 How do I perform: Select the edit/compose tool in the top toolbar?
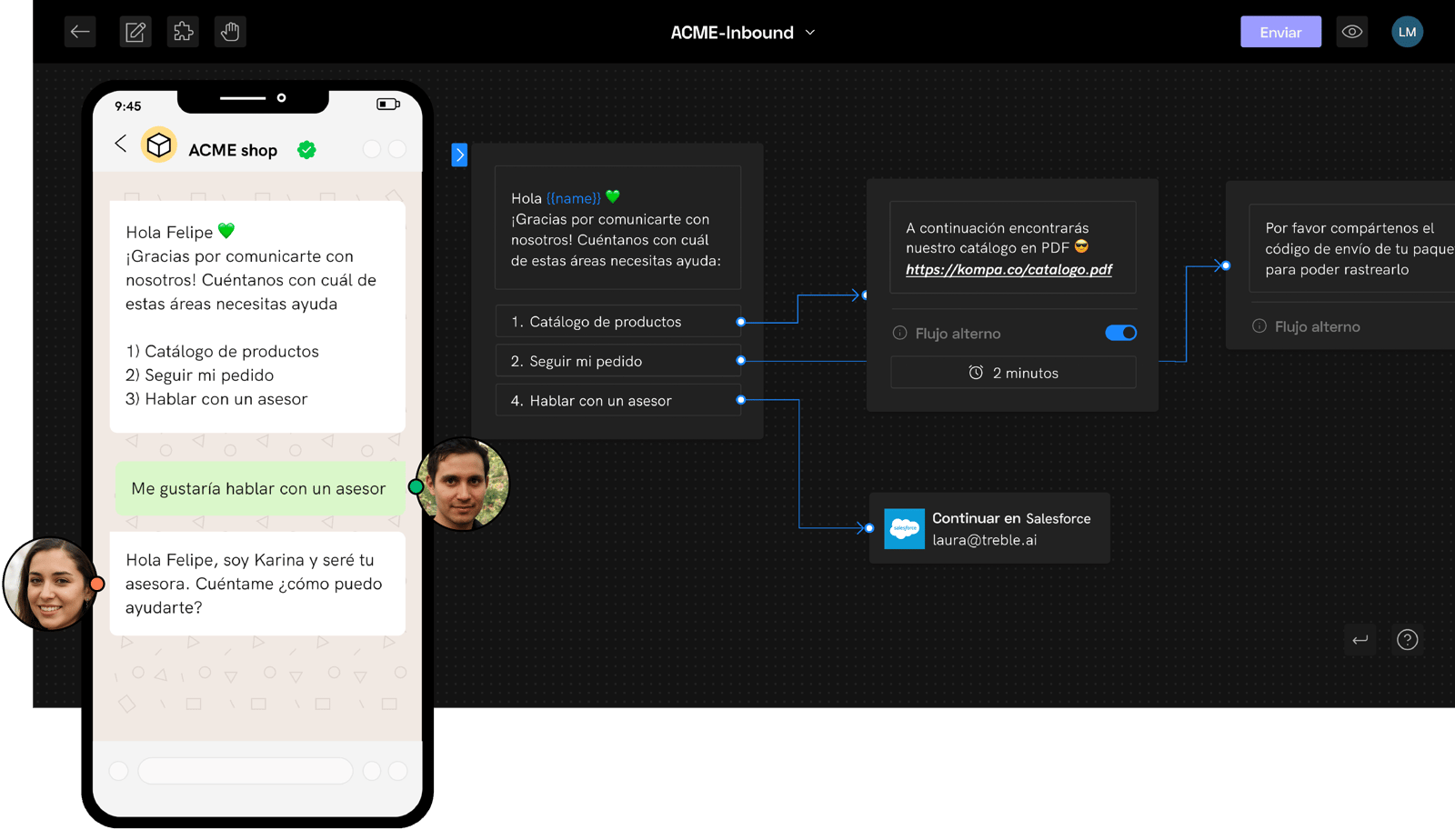click(135, 31)
